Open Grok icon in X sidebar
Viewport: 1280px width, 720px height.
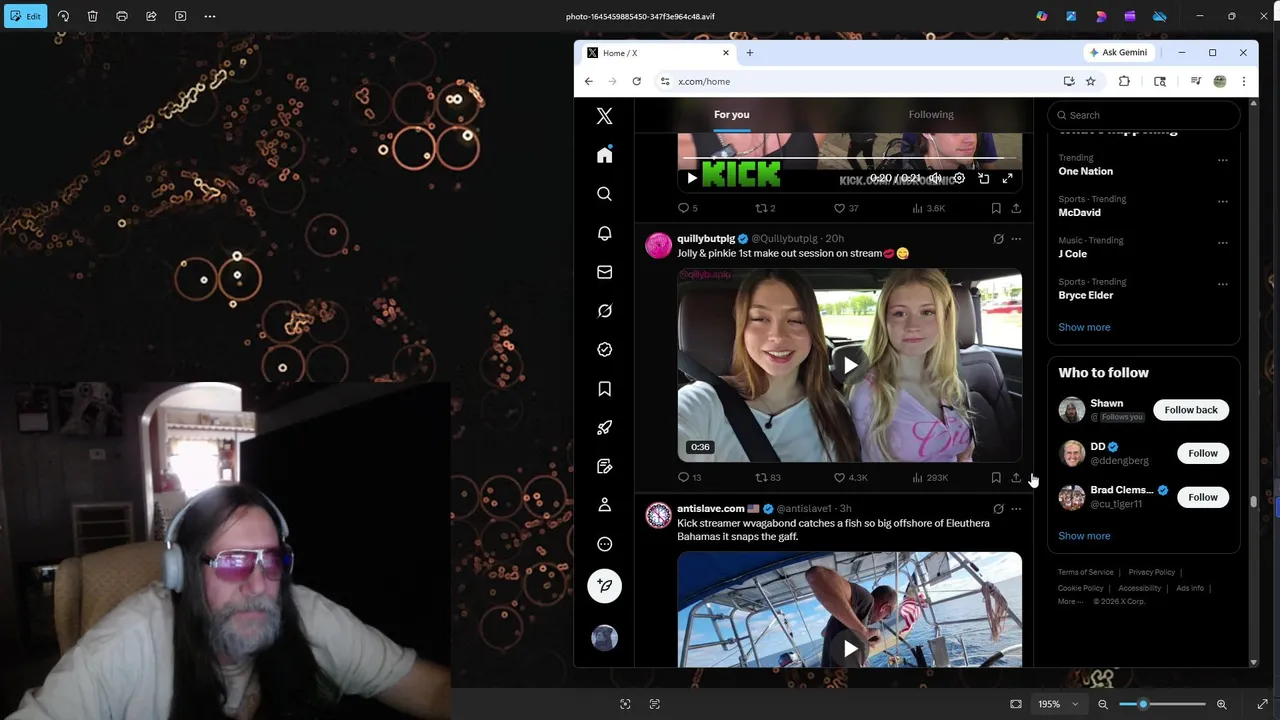click(x=604, y=311)
